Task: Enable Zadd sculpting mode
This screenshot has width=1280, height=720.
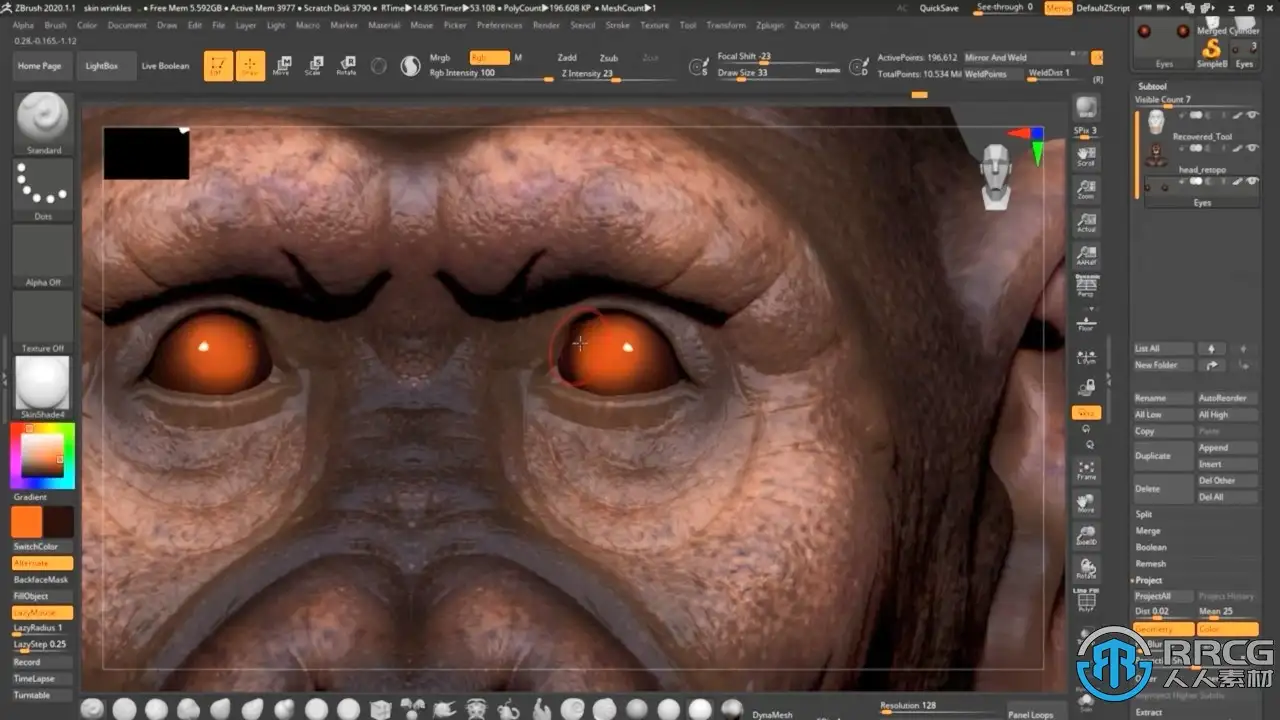Action: 567,58
